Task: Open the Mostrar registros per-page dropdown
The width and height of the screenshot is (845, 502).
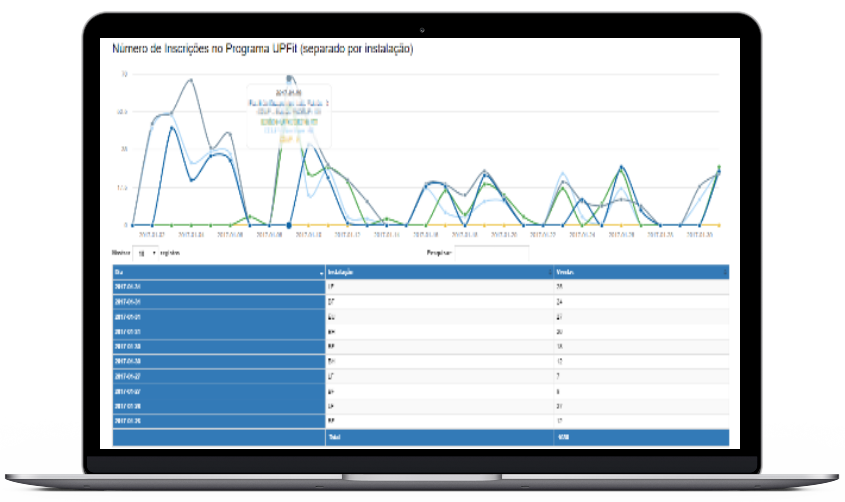Action: [148, 254]
